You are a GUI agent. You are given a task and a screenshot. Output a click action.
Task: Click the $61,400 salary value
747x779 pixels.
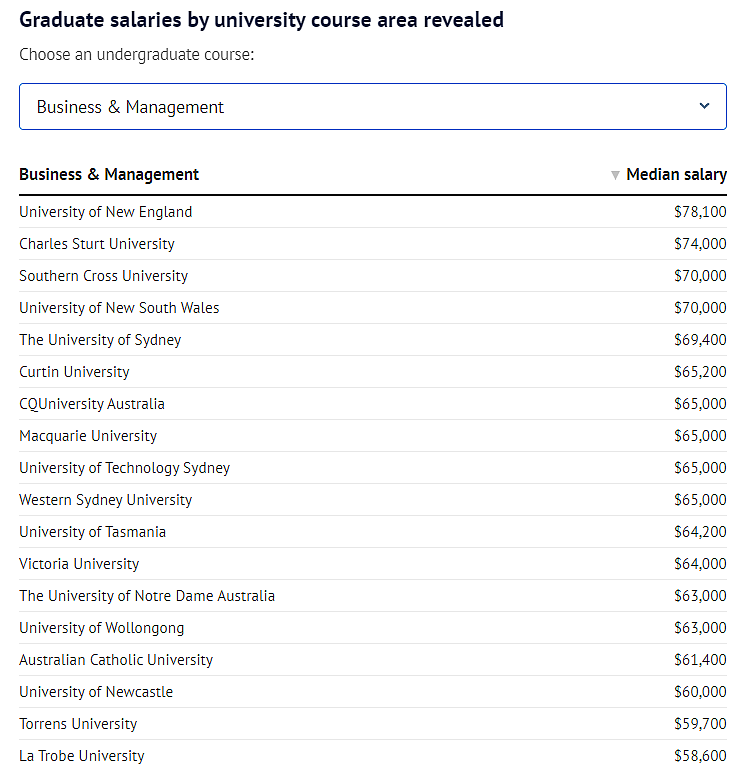(700, 660)
